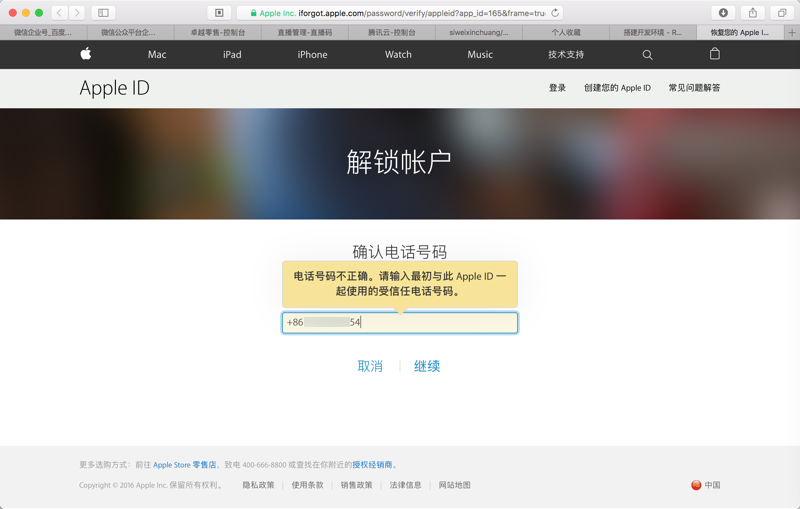This screenshot has width=800, height=509.
Task: Click the red close window button
Action: 13,13
